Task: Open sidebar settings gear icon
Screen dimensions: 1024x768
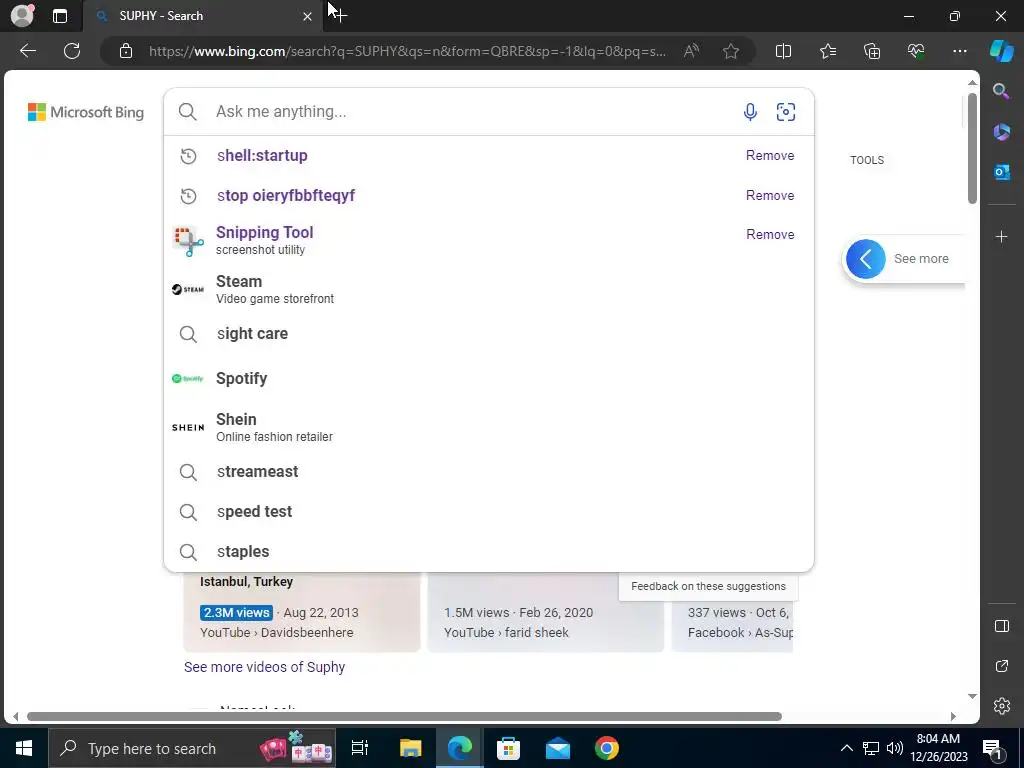Action: (1002, 706)
